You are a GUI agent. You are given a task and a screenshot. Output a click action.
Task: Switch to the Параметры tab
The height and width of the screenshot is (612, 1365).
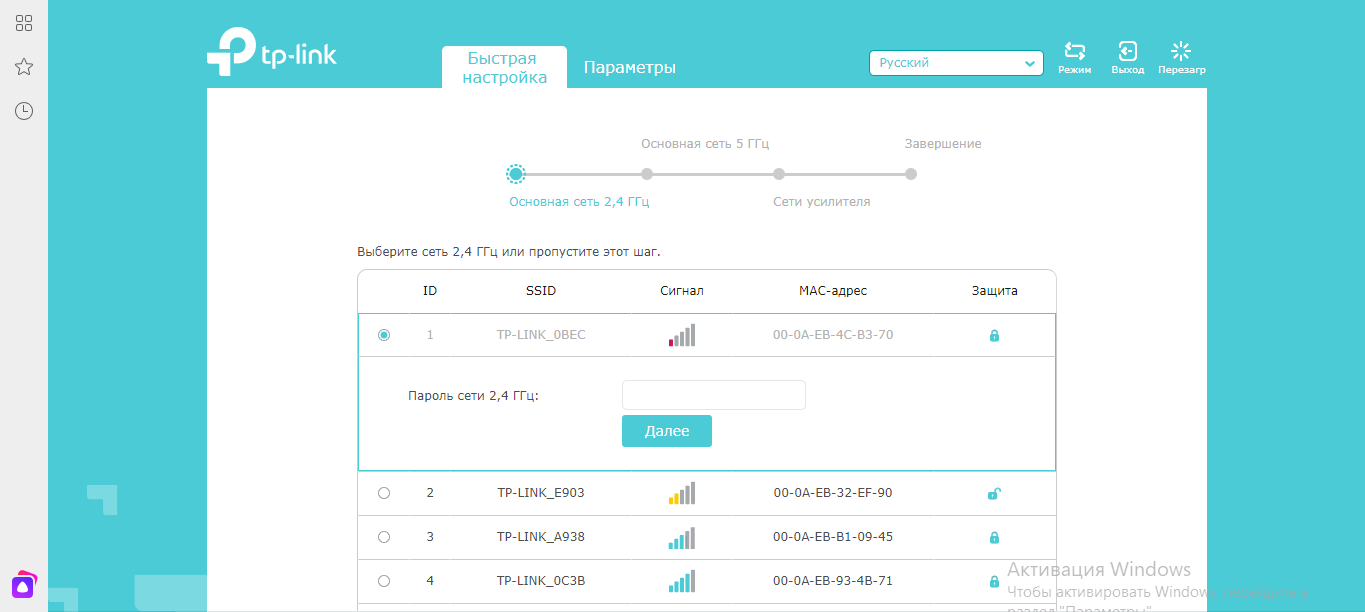click(x=630, y=68)
